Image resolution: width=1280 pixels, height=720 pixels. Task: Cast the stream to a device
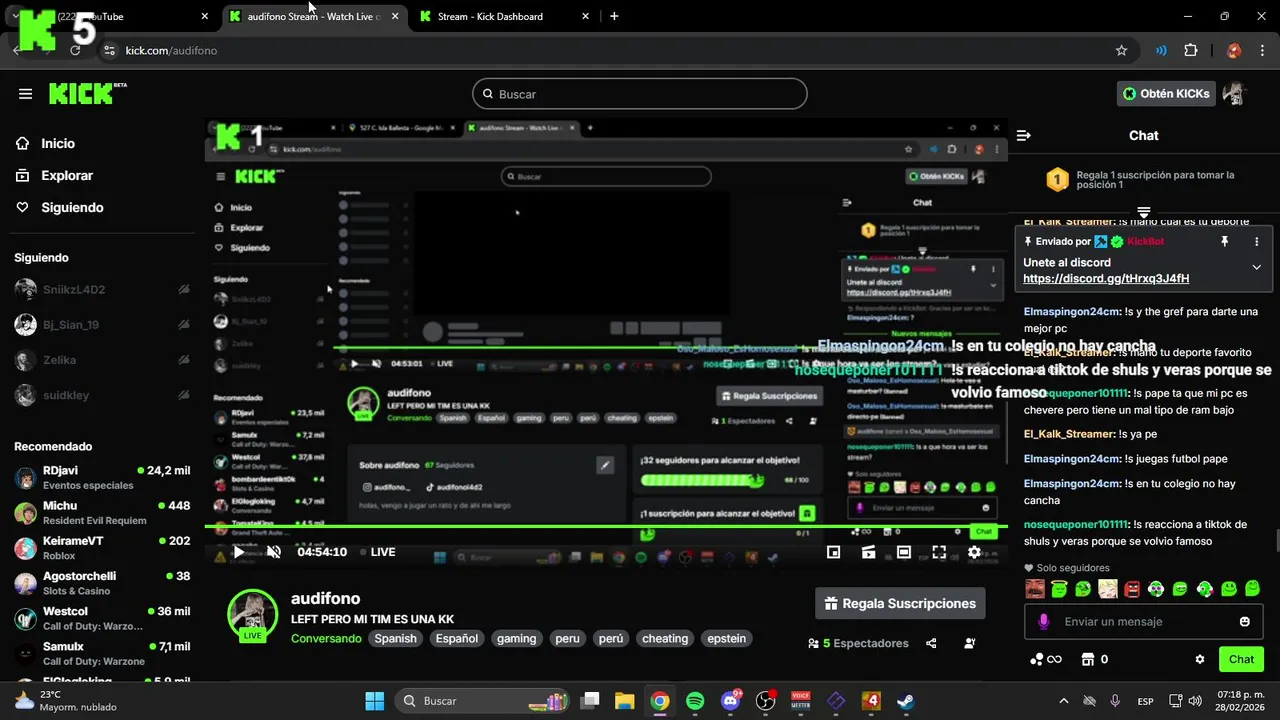869,552
